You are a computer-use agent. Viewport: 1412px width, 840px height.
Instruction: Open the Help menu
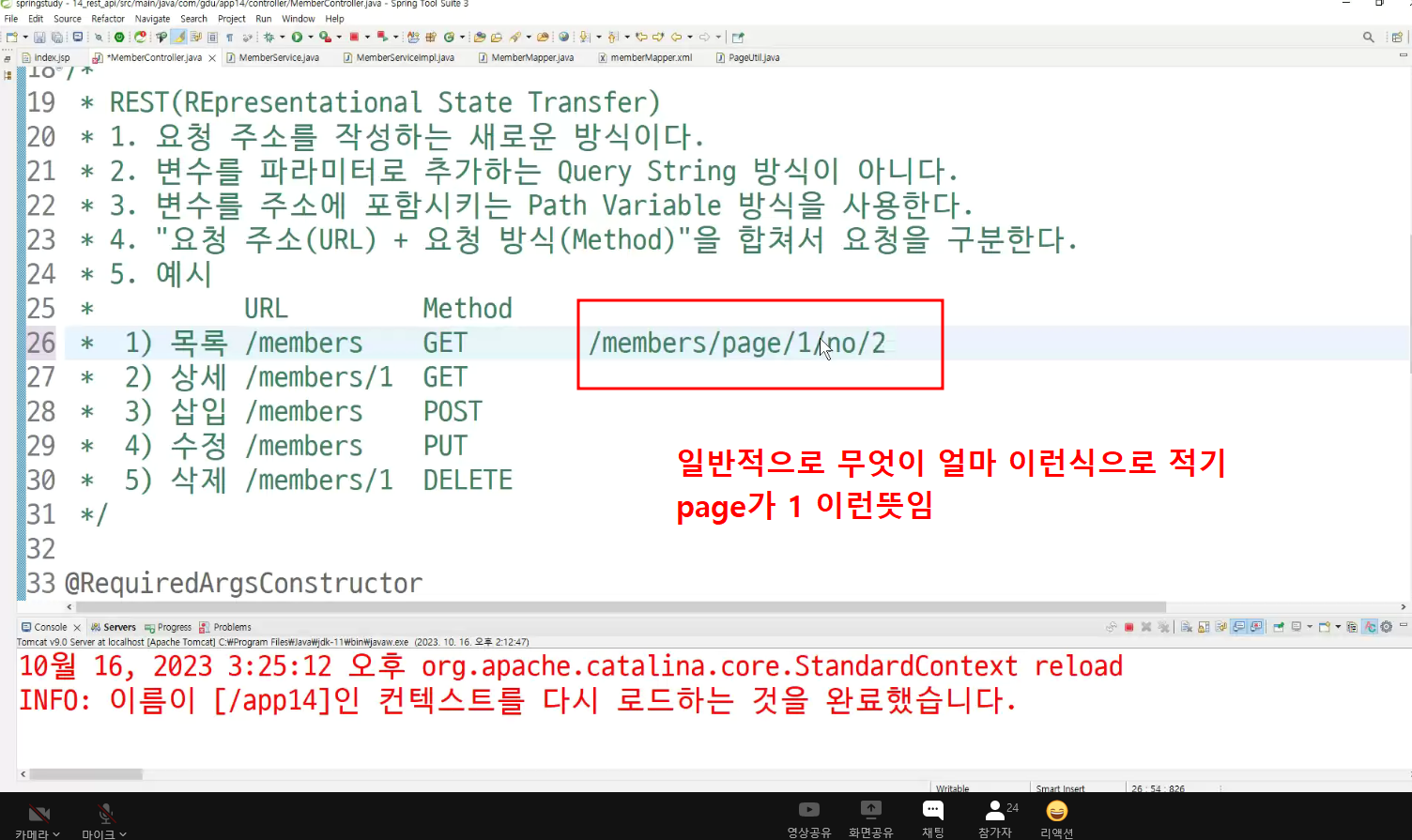coord(334,19)
